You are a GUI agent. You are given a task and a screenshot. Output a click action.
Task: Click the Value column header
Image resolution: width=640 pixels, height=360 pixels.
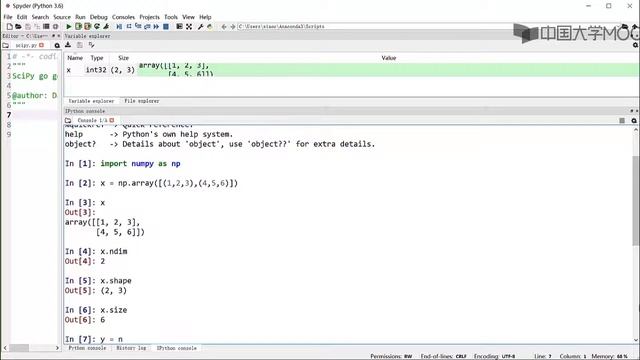tap(389, 58)
